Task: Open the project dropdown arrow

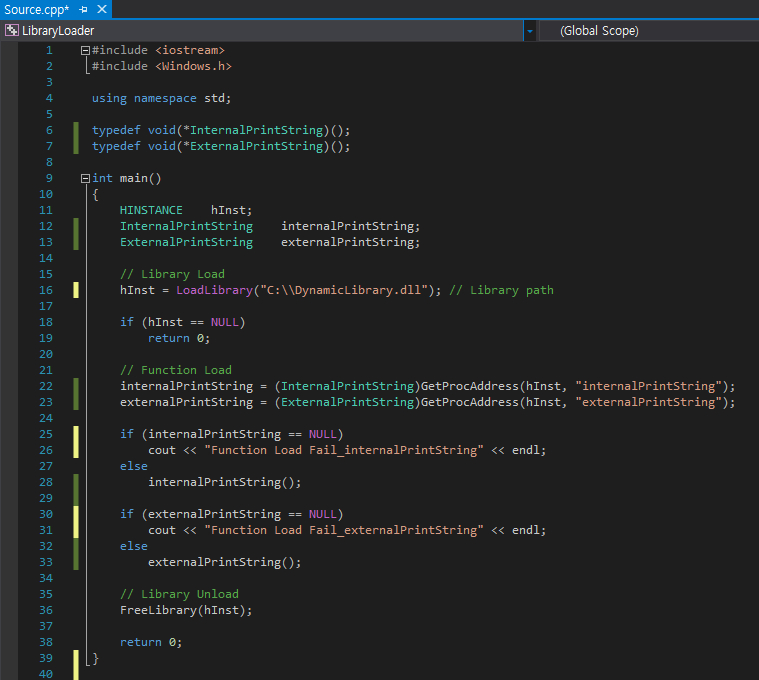Action: click(530, 31)
